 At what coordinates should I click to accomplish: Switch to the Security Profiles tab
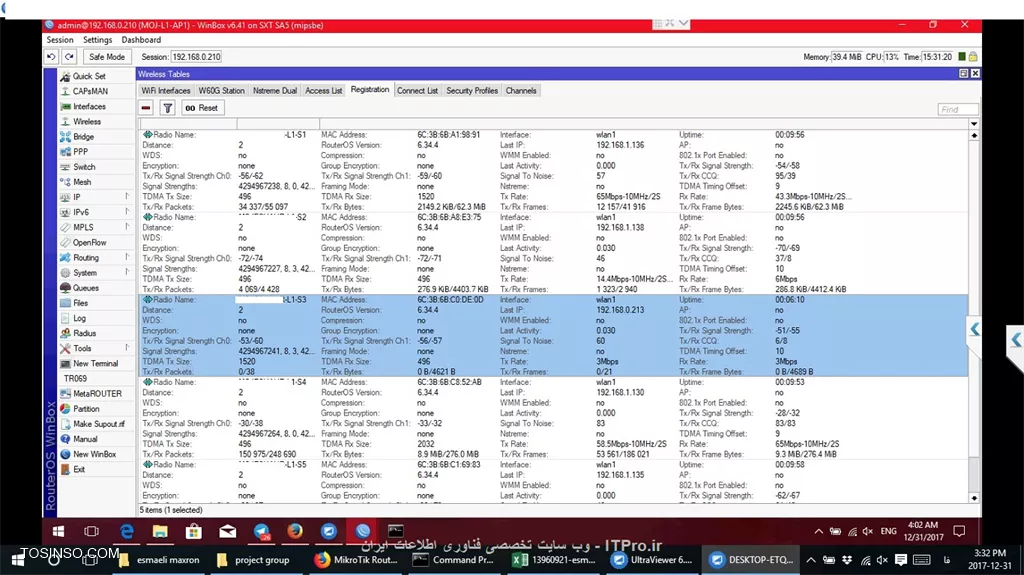click(472, 91)
